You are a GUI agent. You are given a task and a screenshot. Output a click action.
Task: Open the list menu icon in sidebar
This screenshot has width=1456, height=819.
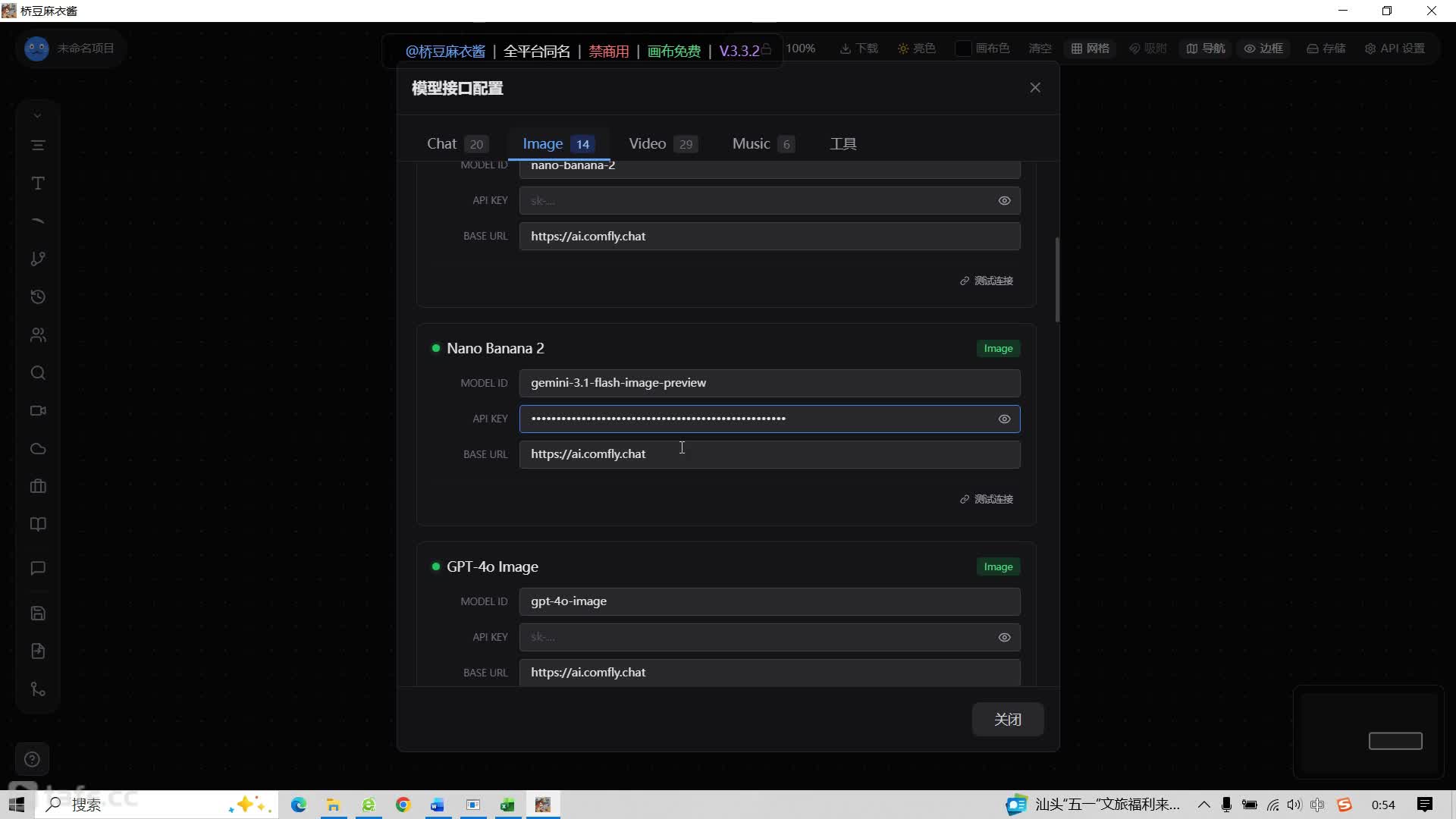coord(38,146)
